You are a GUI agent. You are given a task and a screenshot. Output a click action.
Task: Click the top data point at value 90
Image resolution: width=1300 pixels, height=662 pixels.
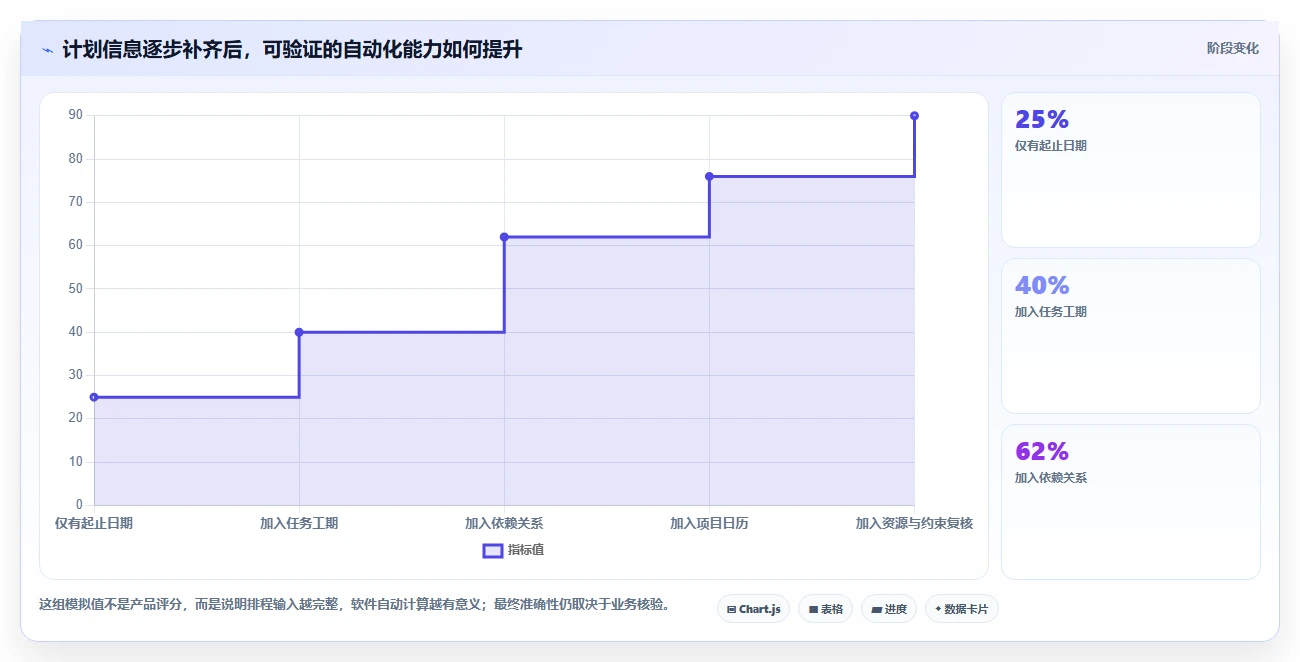click(914, 116)
